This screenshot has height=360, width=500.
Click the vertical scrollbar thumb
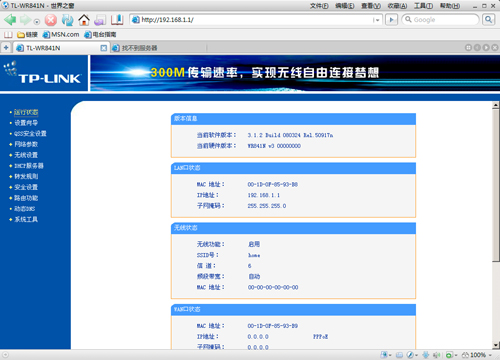tap(496, 185)
